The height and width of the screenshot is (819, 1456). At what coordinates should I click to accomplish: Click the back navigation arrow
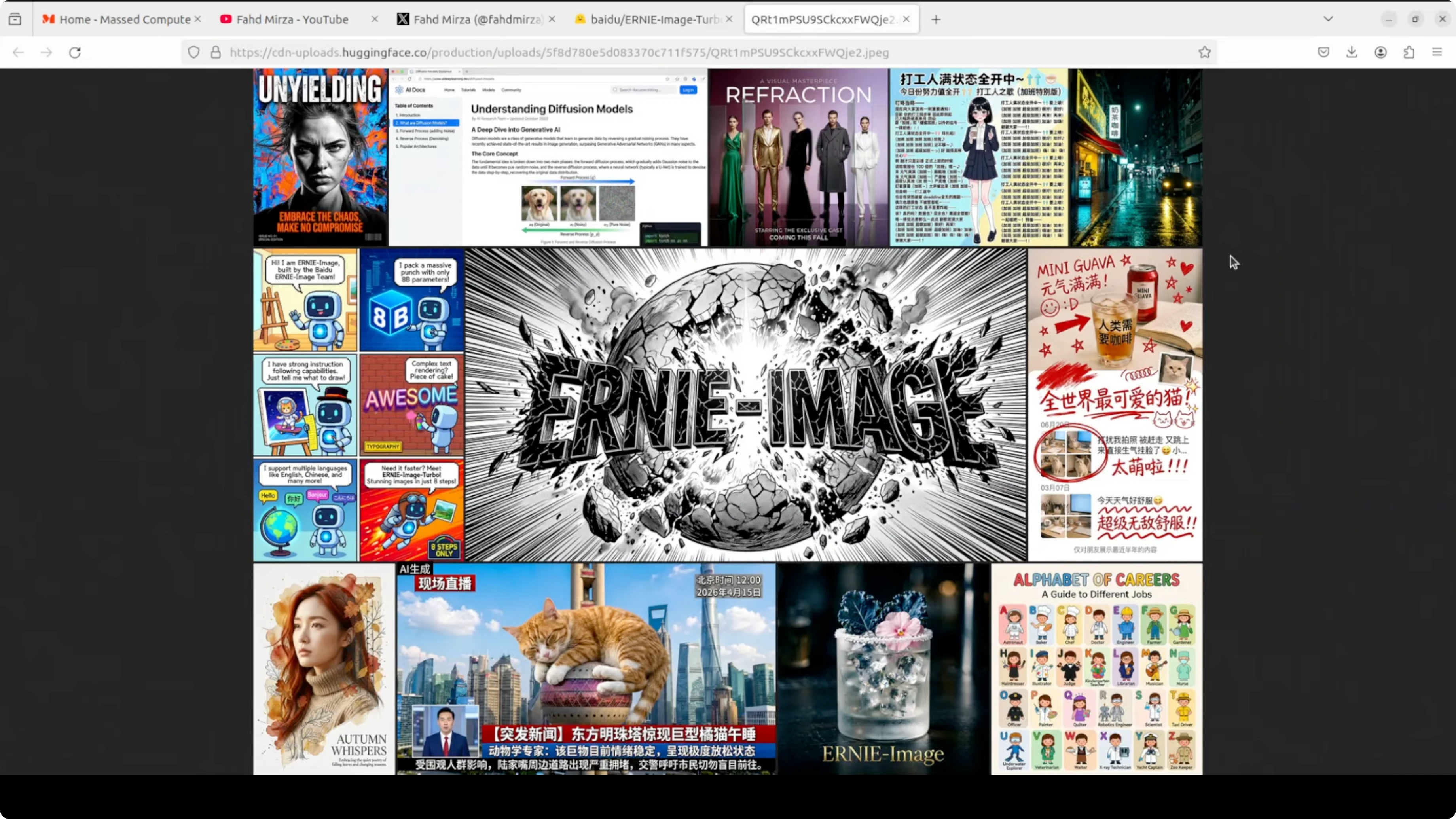point(18,53)
